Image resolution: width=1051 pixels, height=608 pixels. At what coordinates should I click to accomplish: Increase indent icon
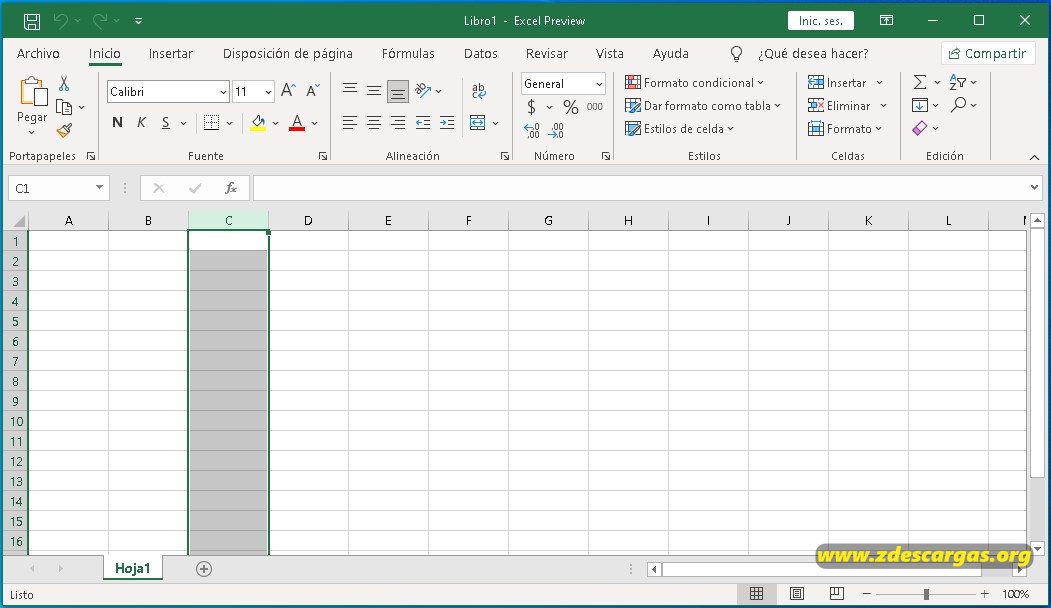pyautogui.click(x=446, y=123)
